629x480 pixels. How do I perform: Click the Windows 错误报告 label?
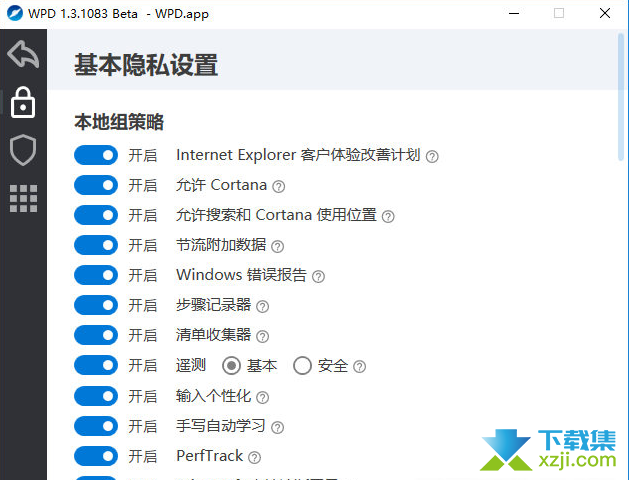(241, 275)
